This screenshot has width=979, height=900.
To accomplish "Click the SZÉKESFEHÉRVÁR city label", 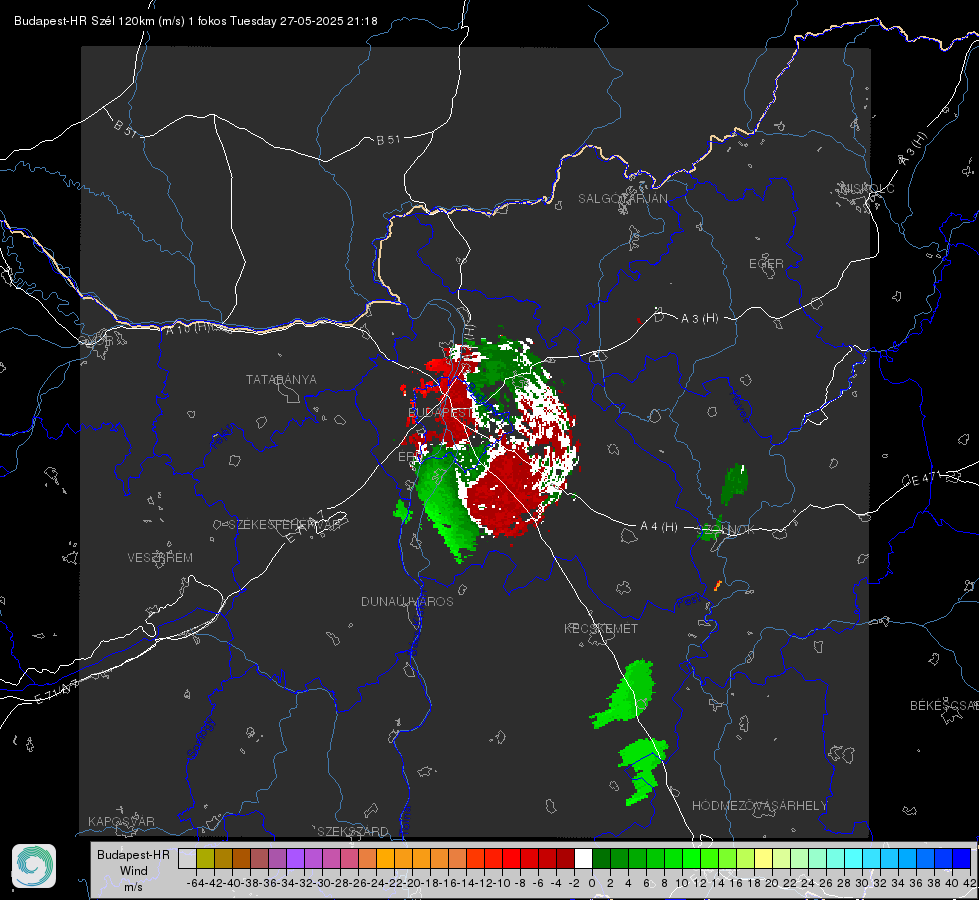I will coord(284,525).
